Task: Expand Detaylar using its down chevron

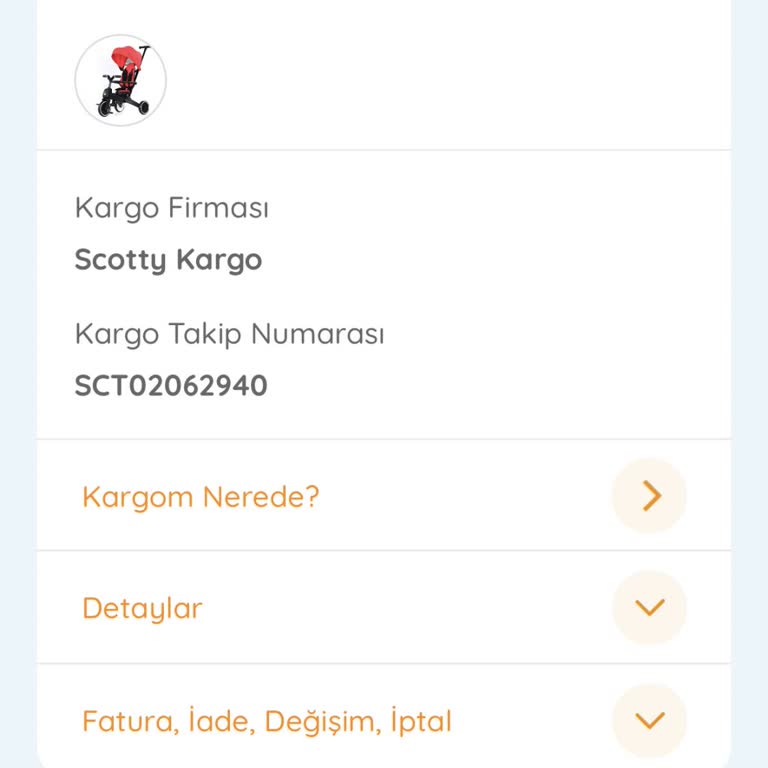Action: [649, 607]
